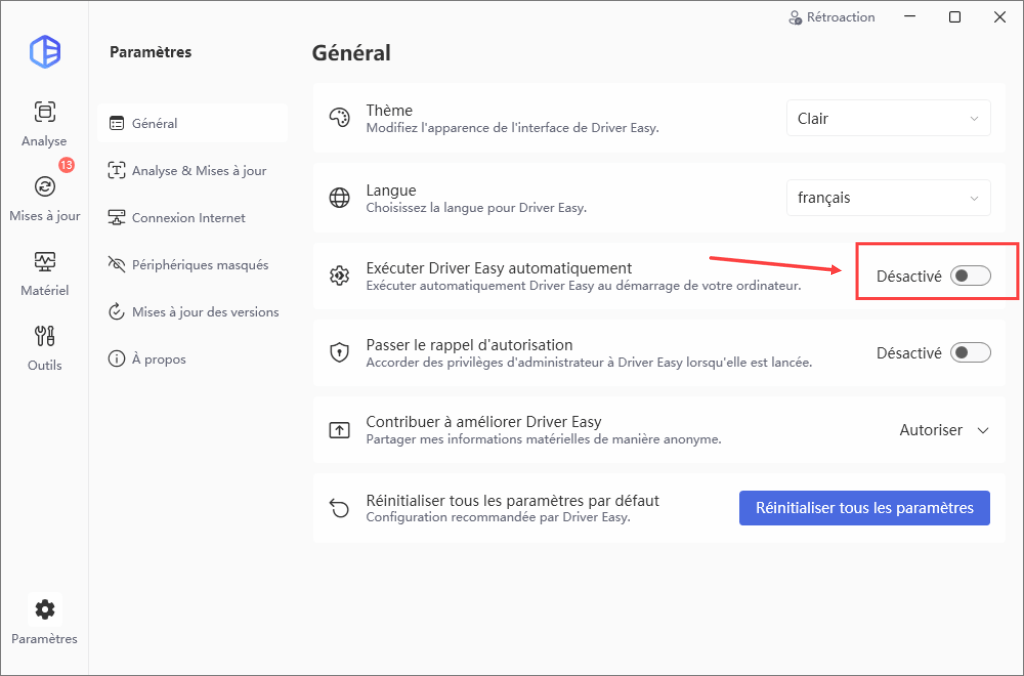Click the reset arrow icon beside Réinitialiser
The width and height of the screenshot is (1024, 676).
[340, 507]
